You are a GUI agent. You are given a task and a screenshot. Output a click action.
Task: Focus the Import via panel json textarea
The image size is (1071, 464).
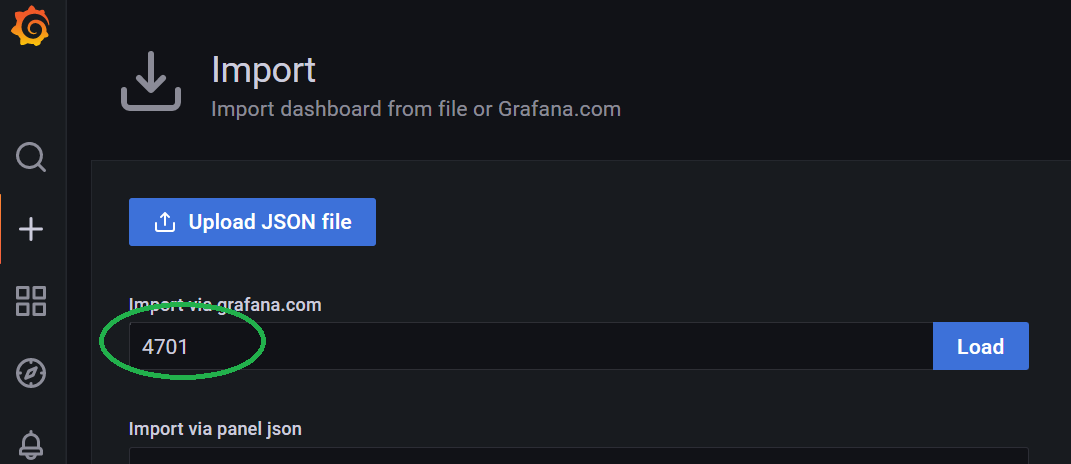click(579, 456)
